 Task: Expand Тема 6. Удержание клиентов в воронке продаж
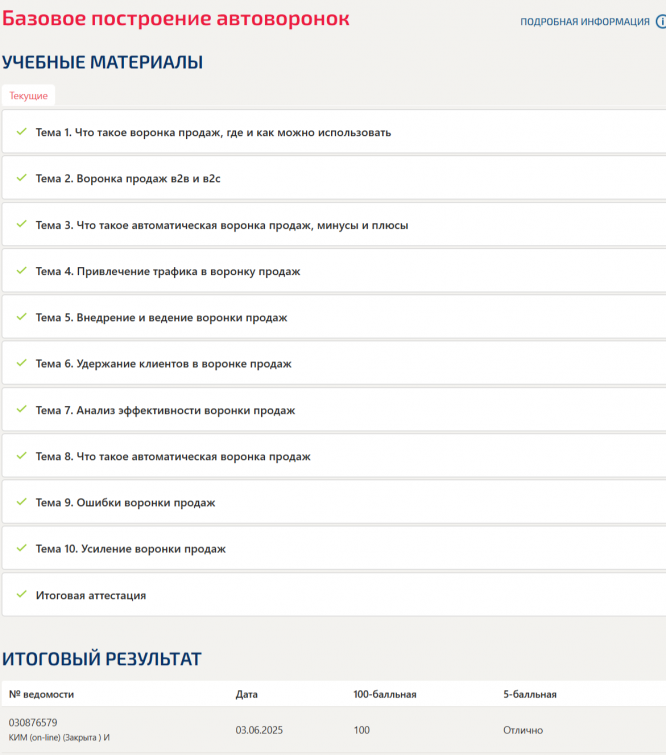[334, 364]
